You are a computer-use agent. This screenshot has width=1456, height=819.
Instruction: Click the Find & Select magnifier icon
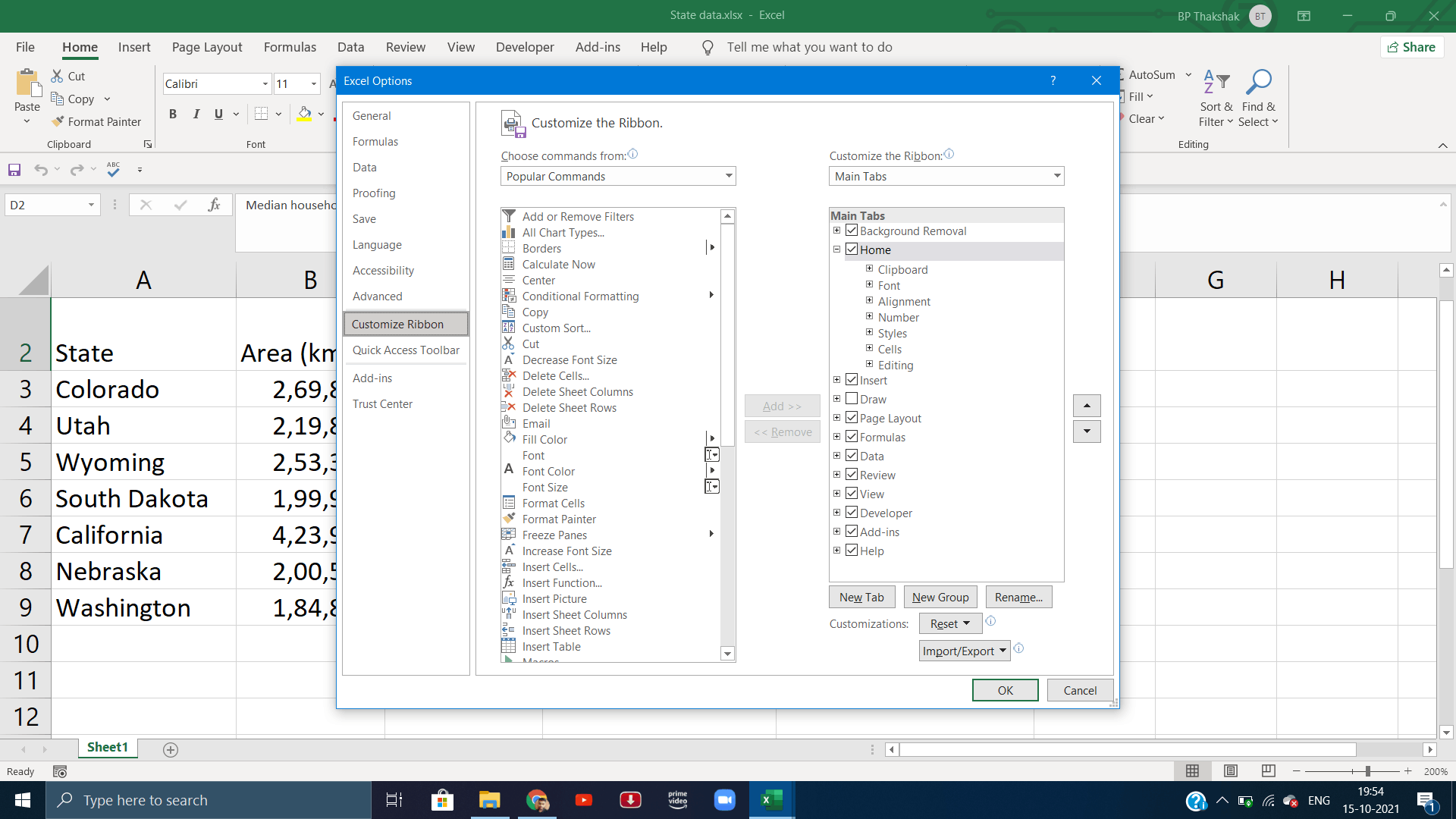1259,82
